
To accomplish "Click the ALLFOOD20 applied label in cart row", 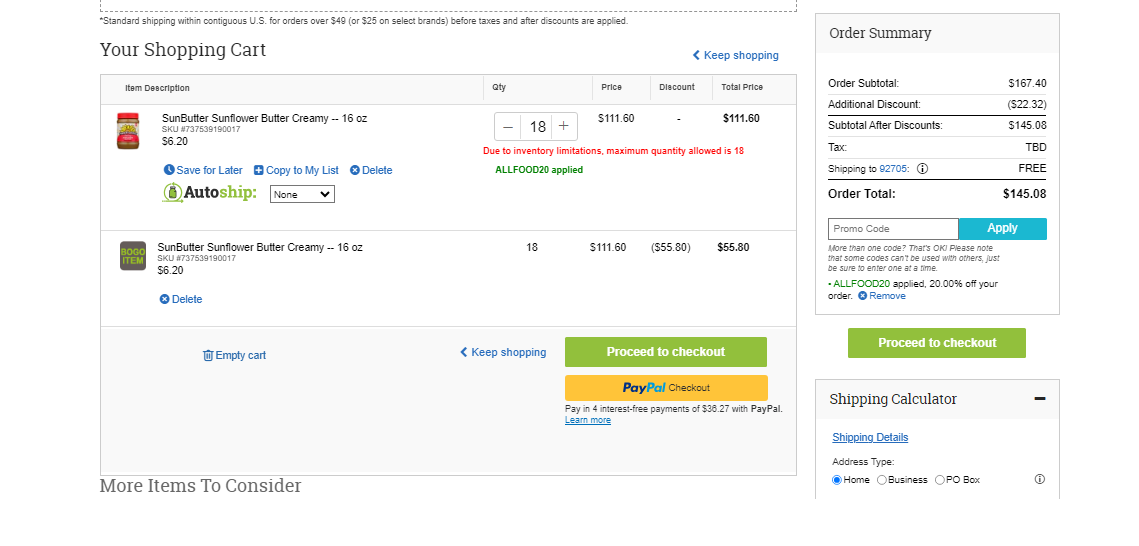I will coord(539,170).
